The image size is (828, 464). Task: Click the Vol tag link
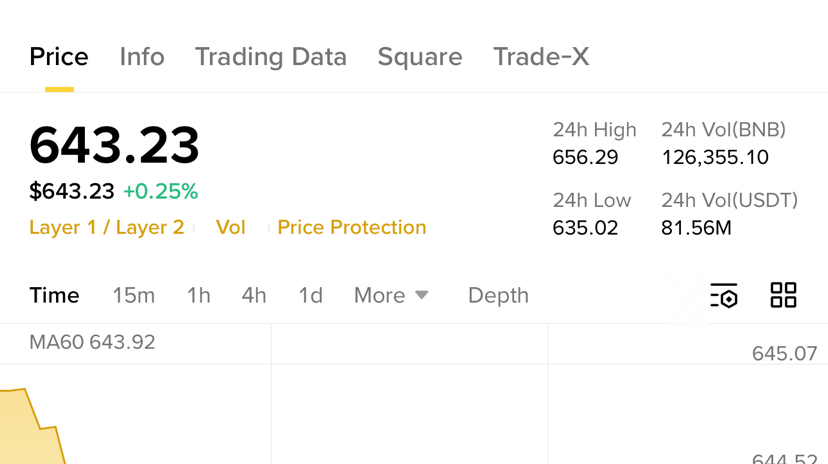click(231, 228)
